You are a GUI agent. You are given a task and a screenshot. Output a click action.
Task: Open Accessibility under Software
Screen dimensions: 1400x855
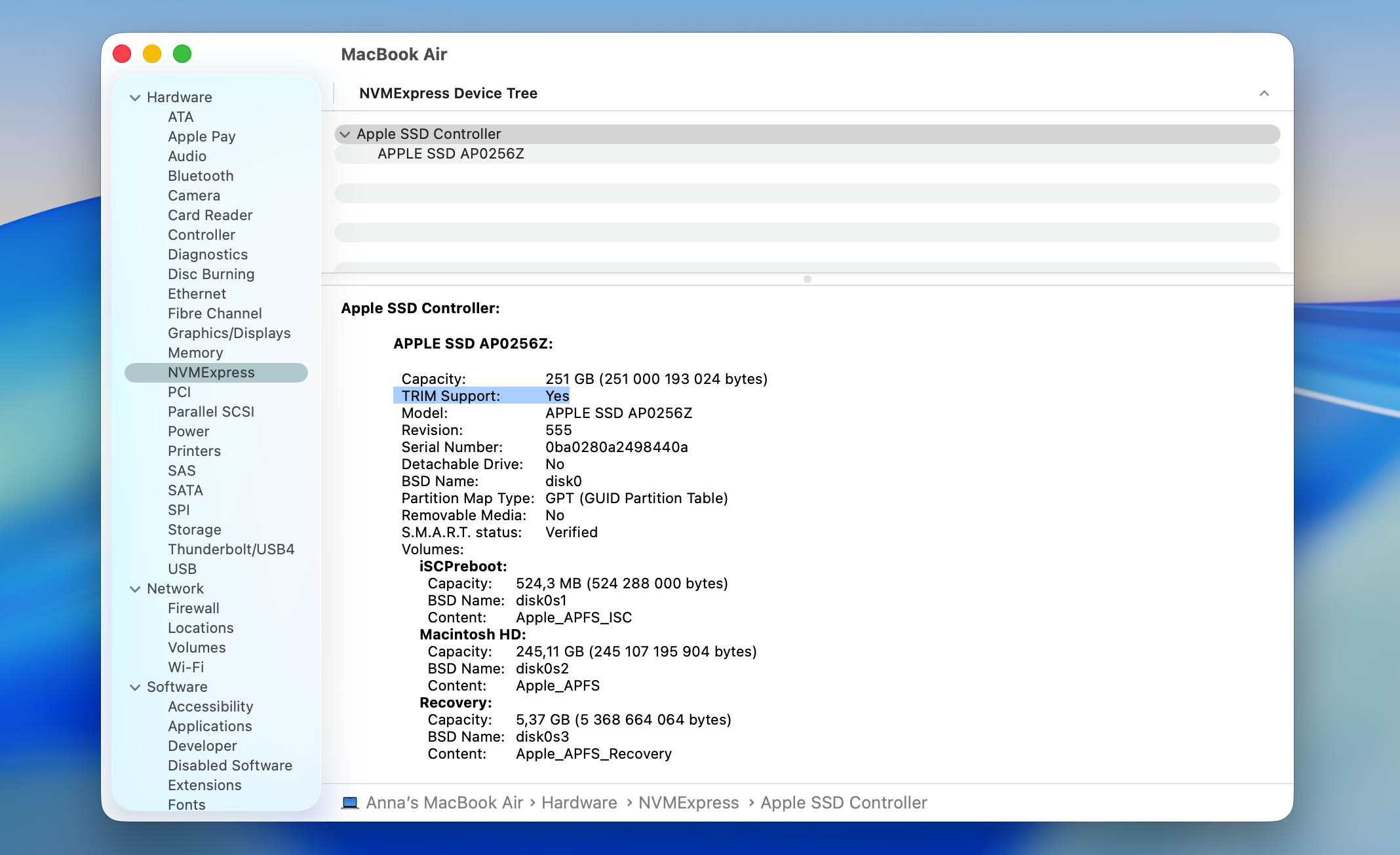(210, 707)
